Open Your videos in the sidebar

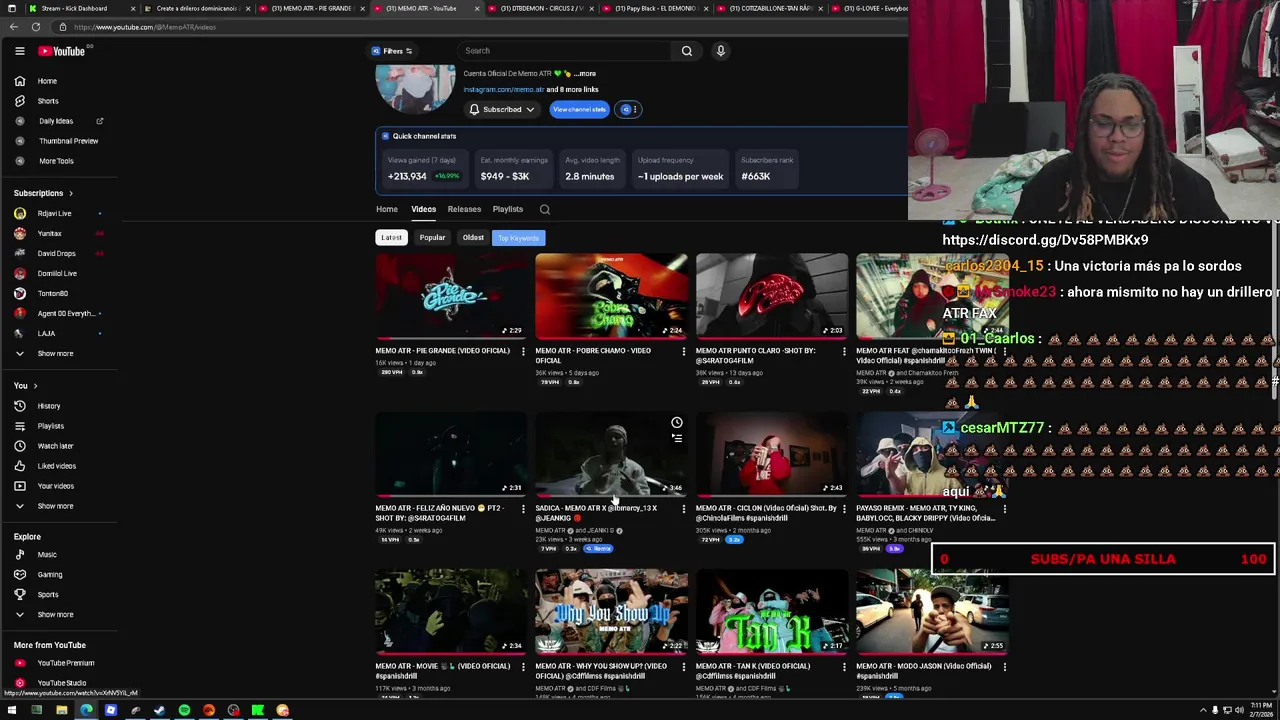tap(58, 486)
